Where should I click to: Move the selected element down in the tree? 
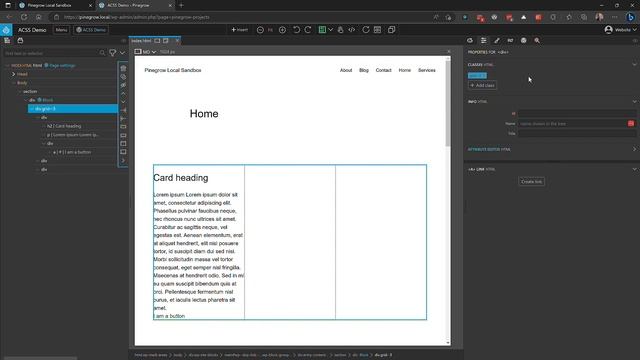123,102
